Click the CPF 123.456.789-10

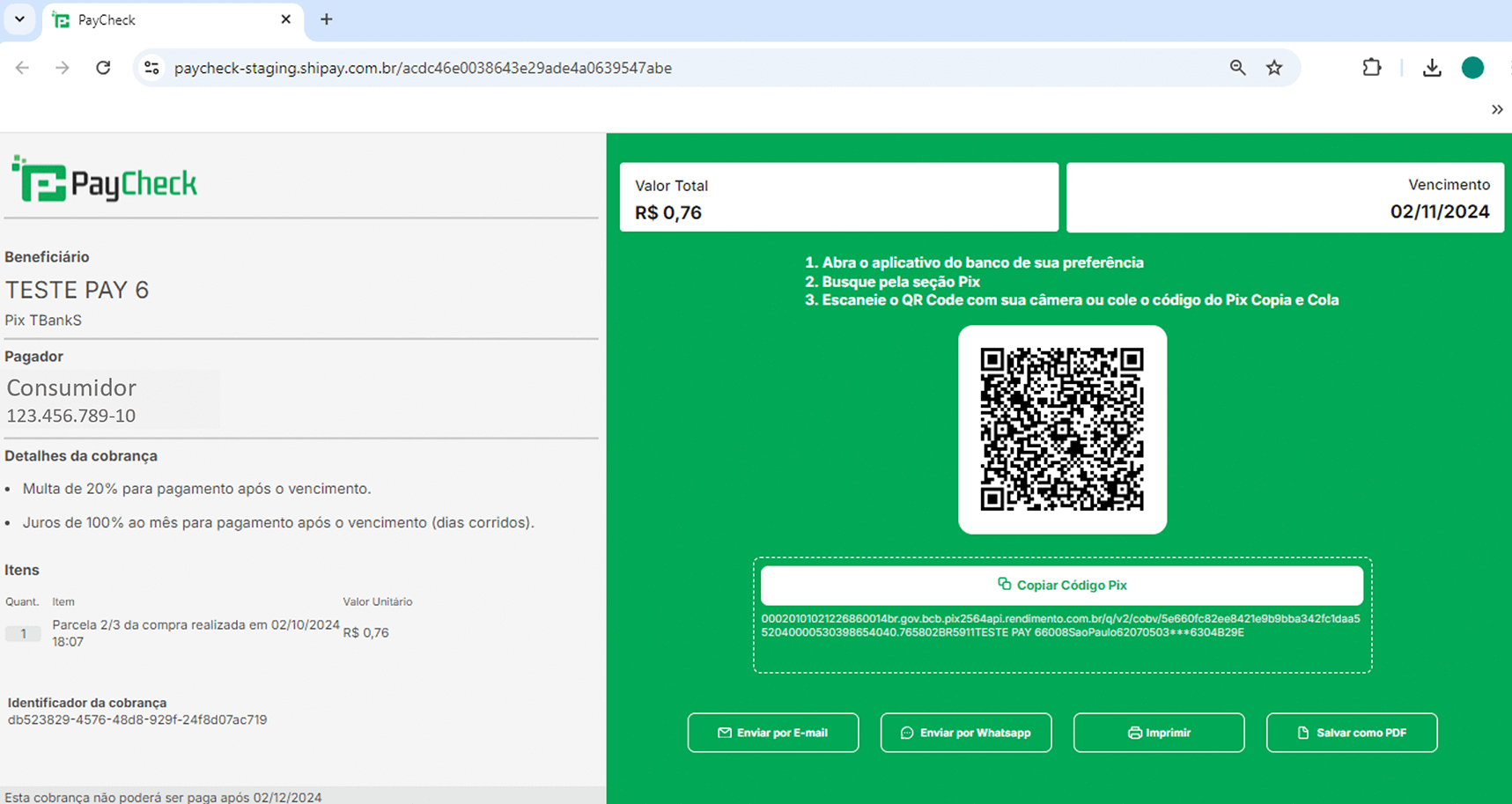[71, 416]
